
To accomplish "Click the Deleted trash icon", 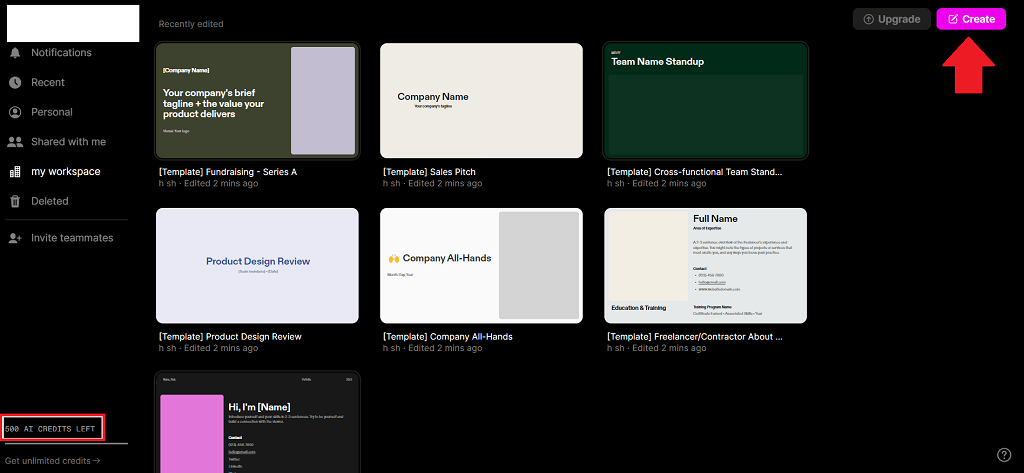I will click(15, 201).
